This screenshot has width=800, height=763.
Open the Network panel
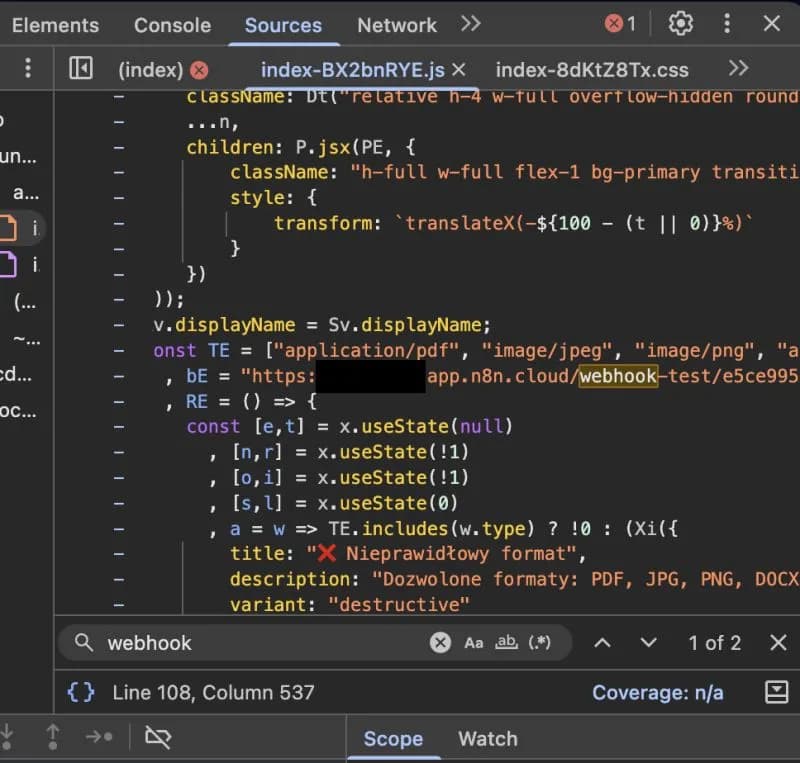coord(397,25)
